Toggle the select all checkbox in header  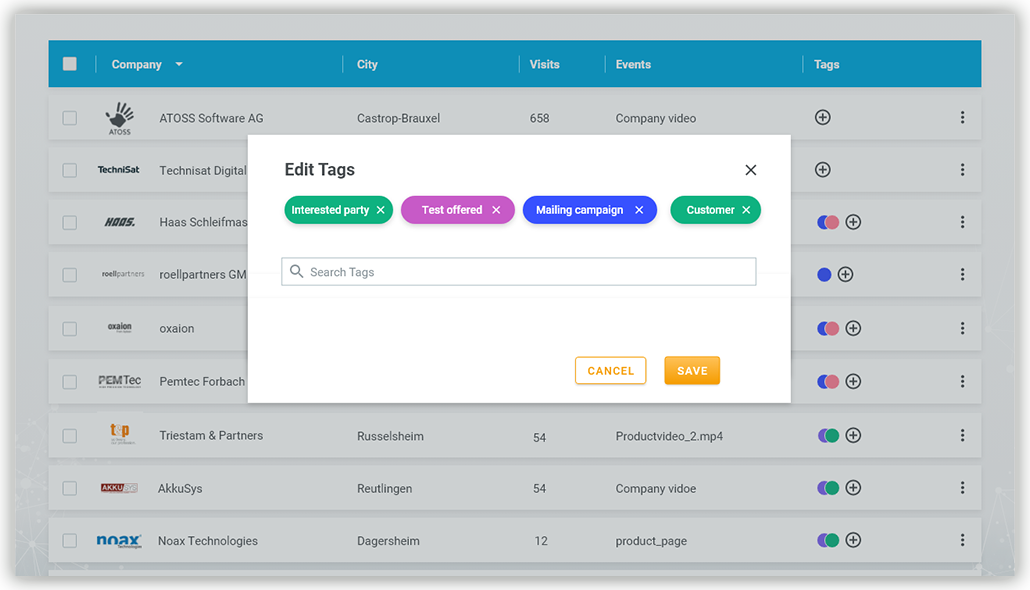point(70,64)
